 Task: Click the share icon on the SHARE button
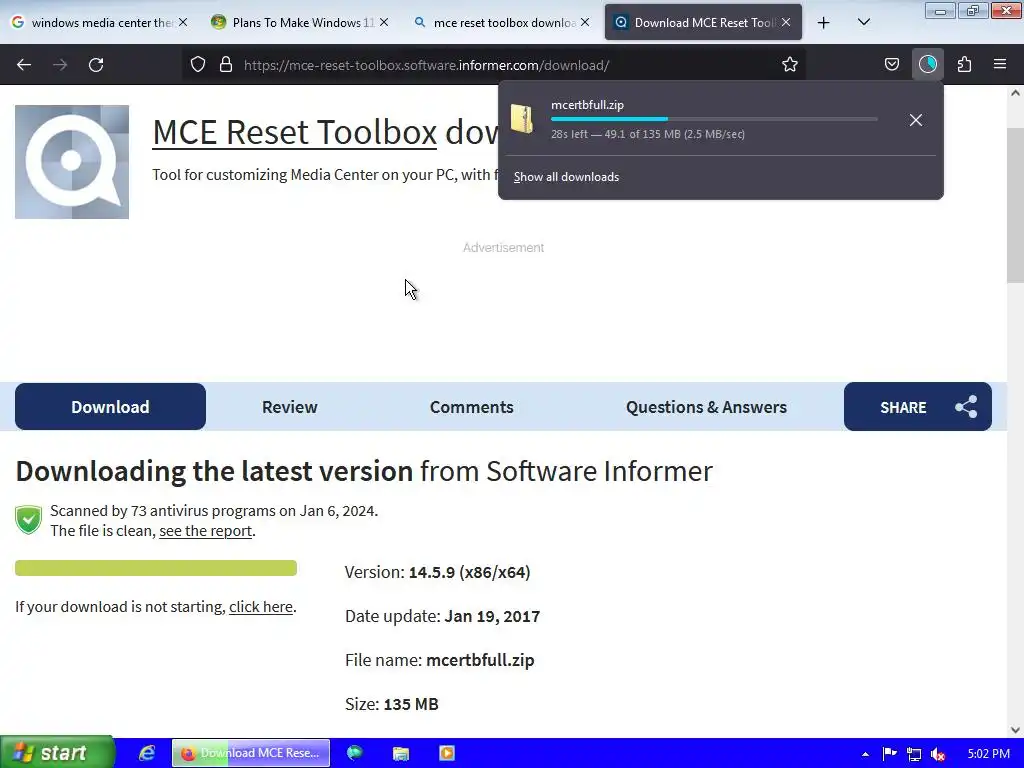966,407
